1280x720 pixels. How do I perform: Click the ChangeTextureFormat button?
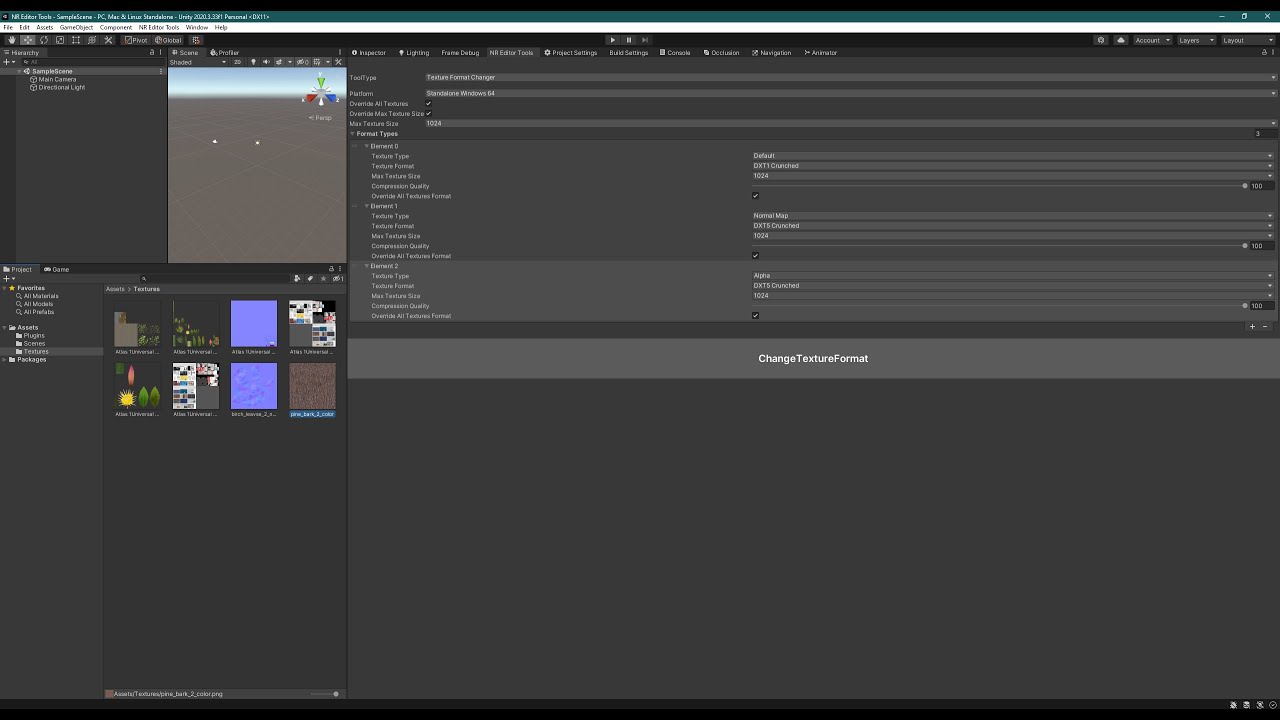coord(813,358)
